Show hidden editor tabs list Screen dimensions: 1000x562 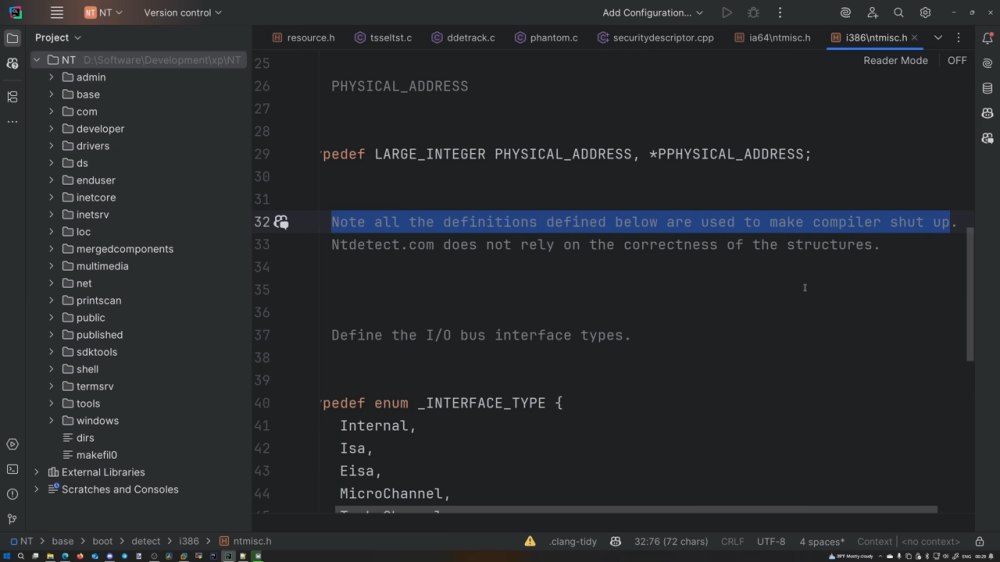tap(938, 38)
